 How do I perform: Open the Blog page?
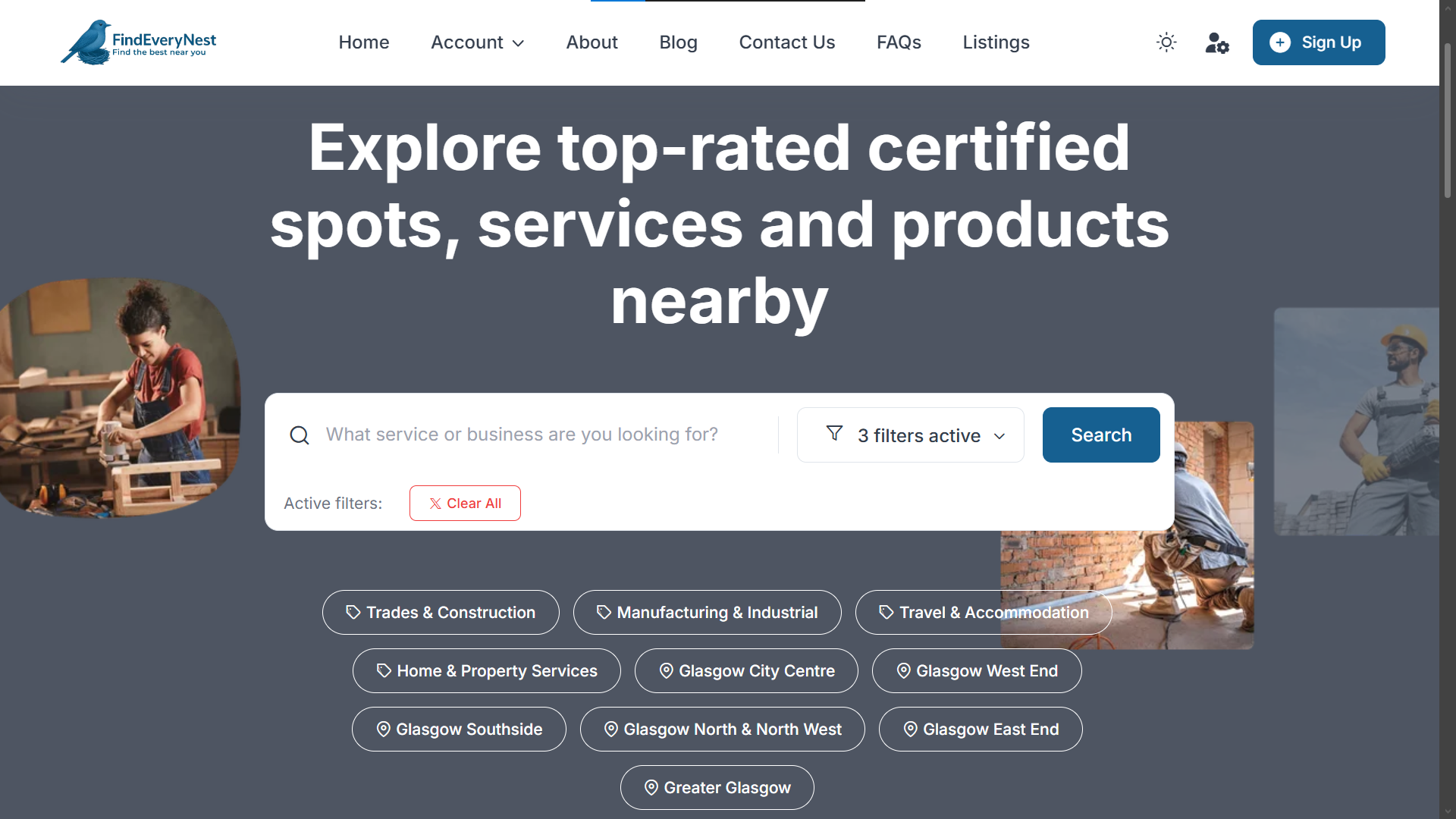tap(678, 42)
